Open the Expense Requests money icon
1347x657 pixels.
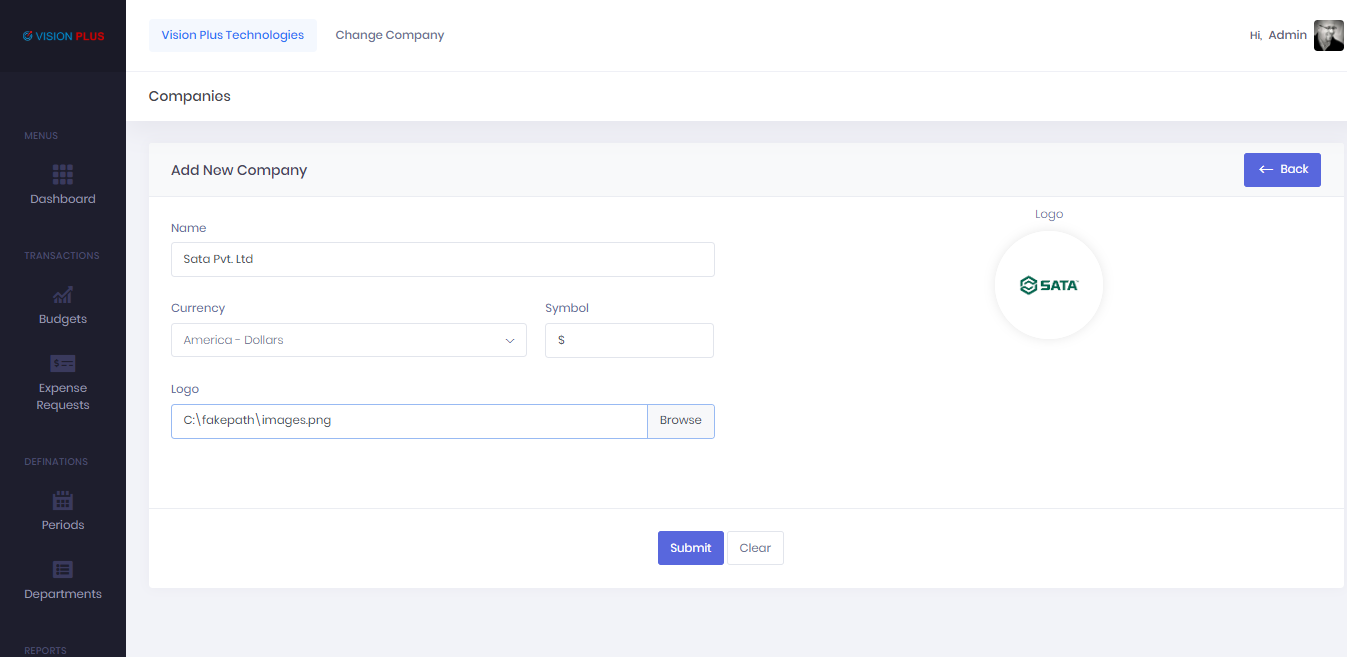pyautogui.click(x=63, y=363)
